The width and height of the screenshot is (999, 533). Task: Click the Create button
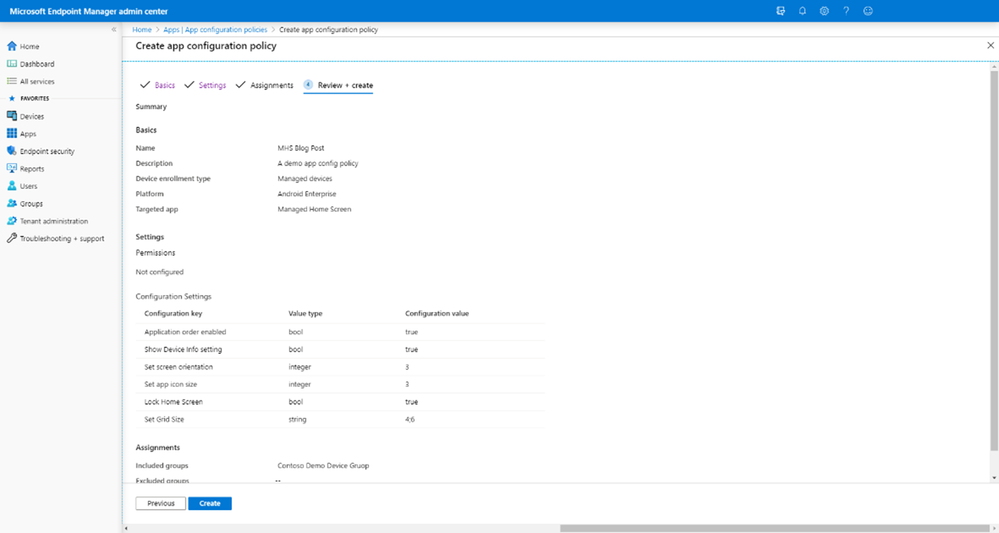(x=210, y=503)
